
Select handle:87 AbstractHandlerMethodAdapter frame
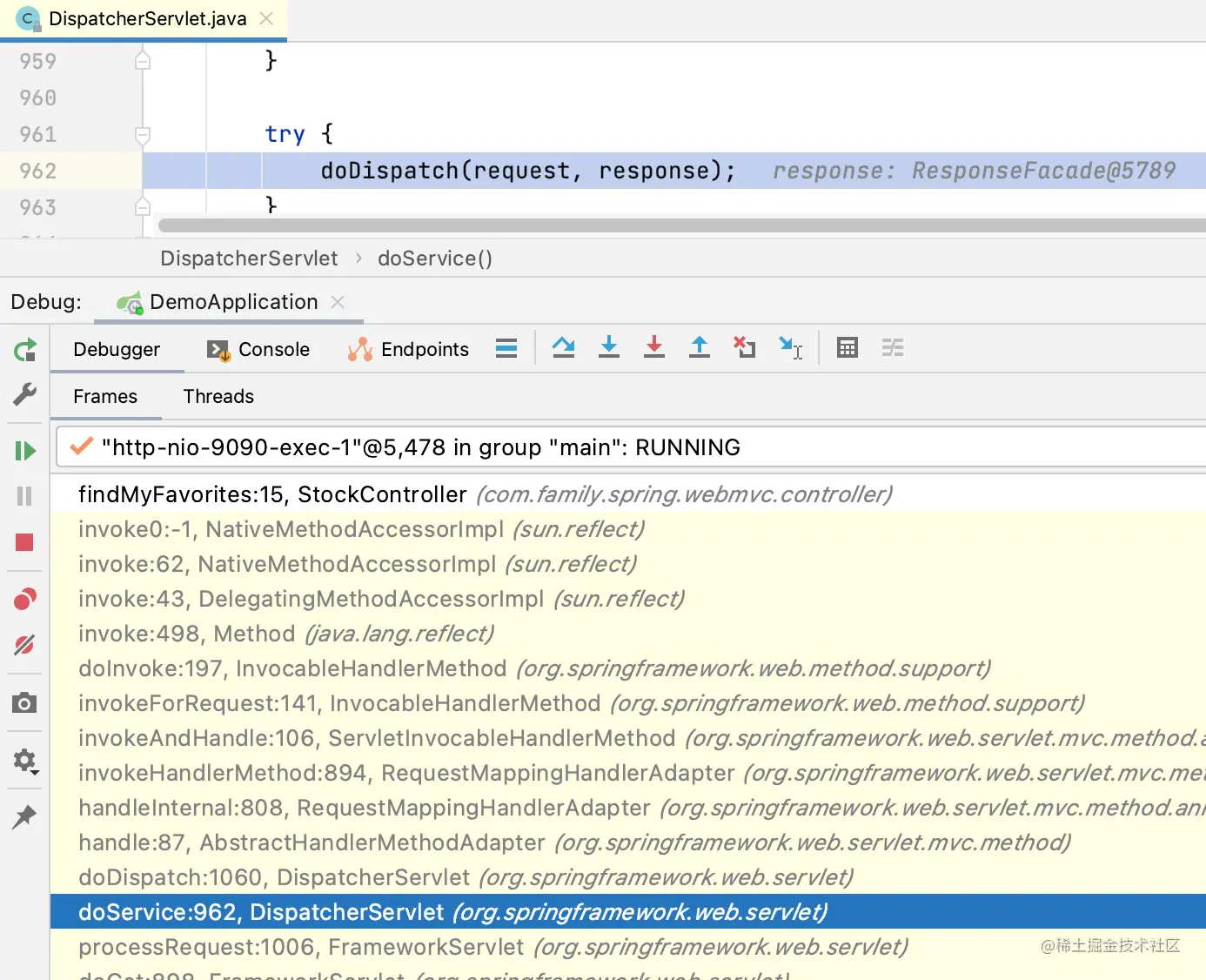pyautogui.click(x=628, y=842)
